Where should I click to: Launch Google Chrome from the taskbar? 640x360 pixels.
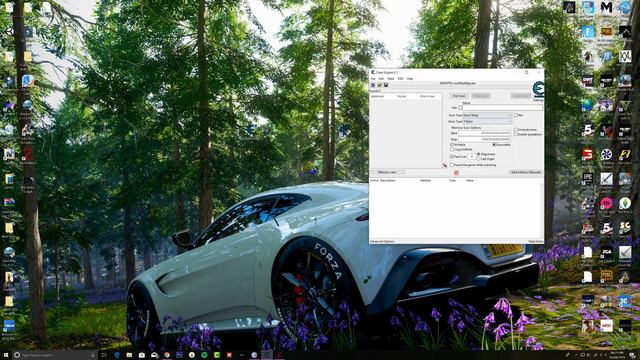click(x=167, y=355)
